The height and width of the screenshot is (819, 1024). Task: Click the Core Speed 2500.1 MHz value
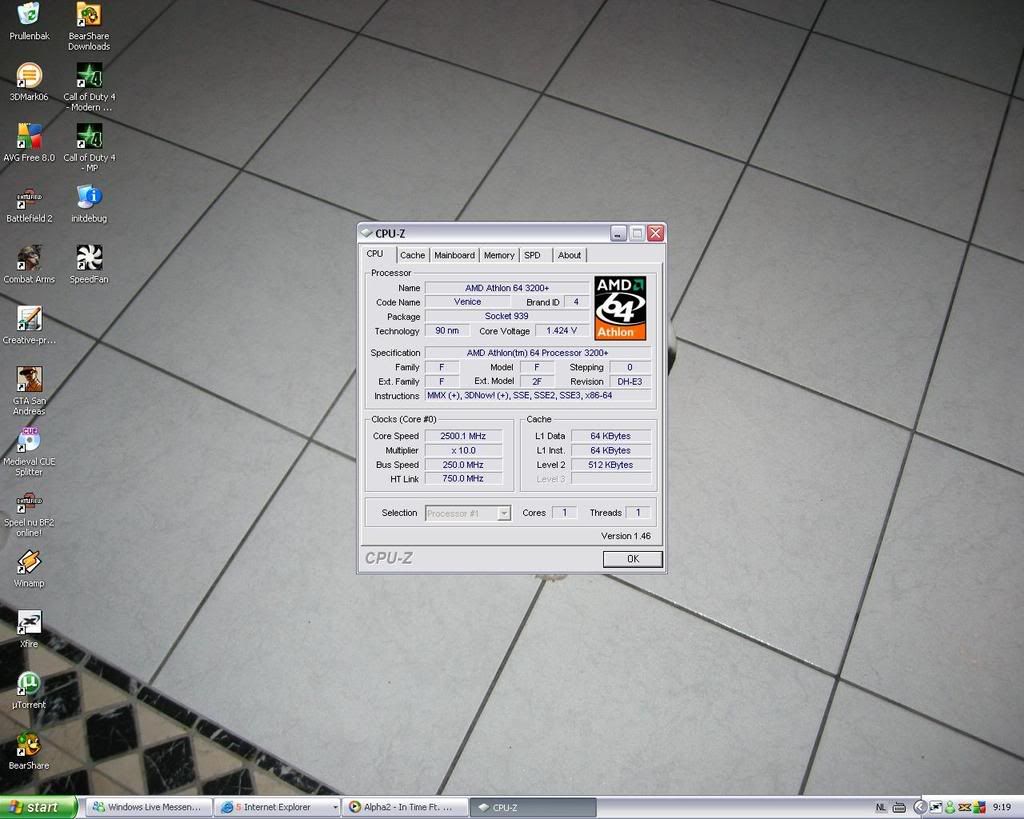point(463,436)
